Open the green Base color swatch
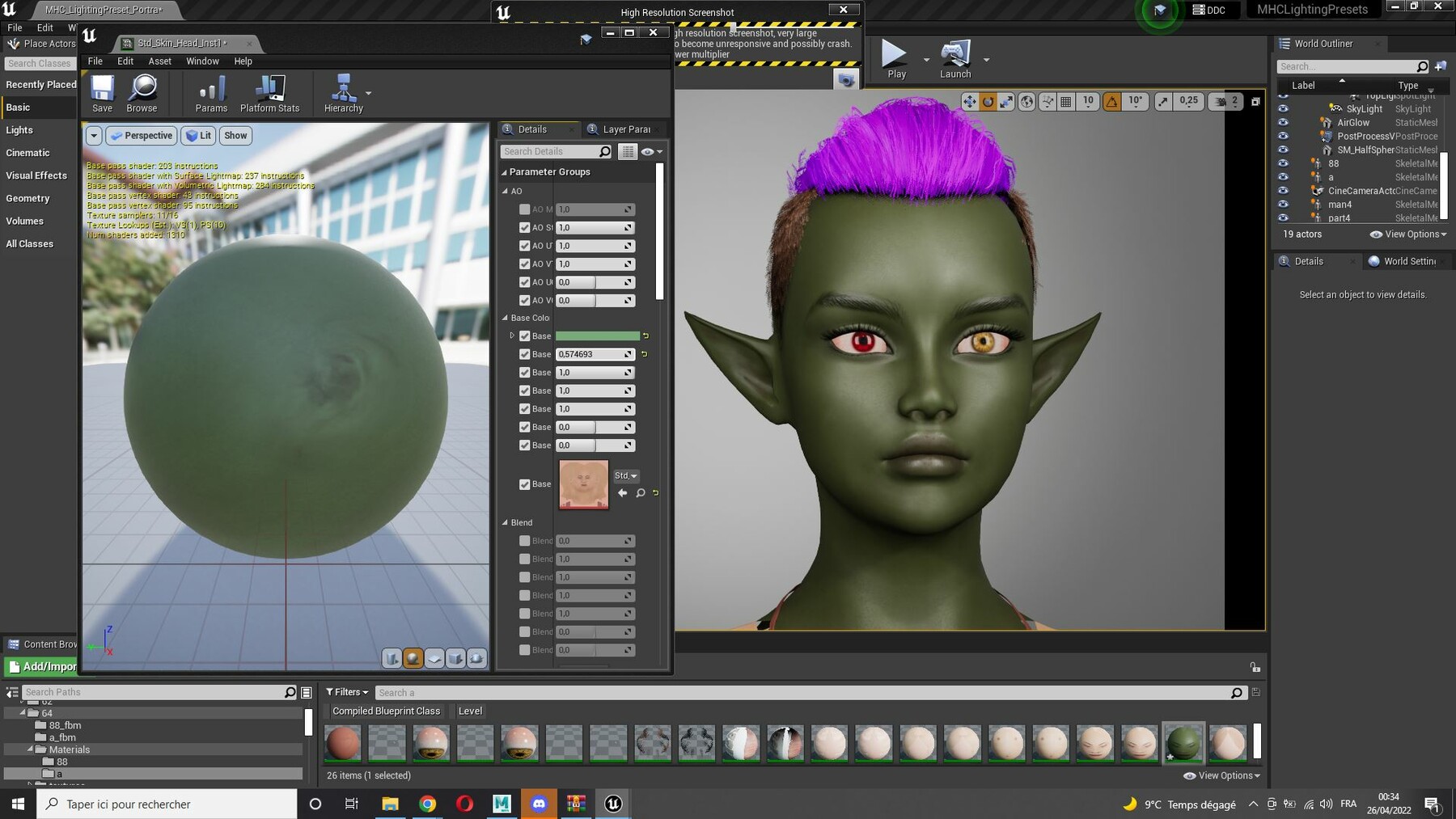1456x819 pixels. click(598, 336)
